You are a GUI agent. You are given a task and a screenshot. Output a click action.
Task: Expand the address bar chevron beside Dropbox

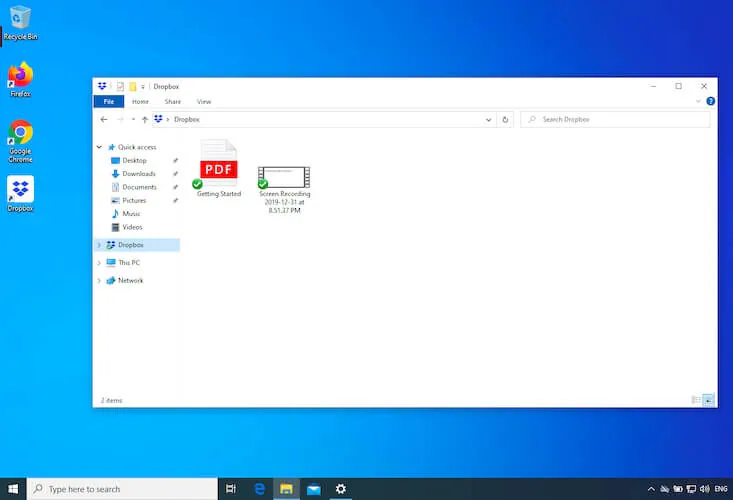click(168, 120)
